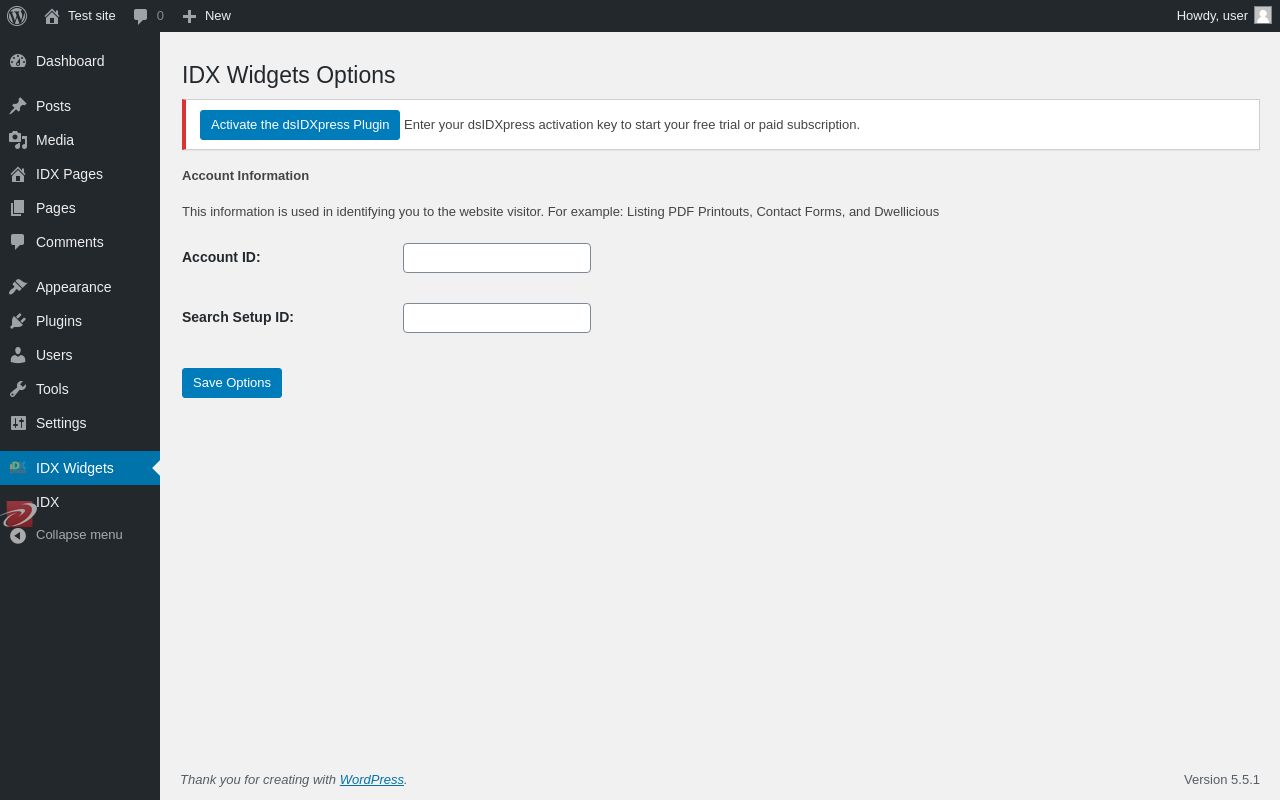The width and height of the screenshot is (1280, 800).
Task: Click the Users person icon
Action: 18,355
